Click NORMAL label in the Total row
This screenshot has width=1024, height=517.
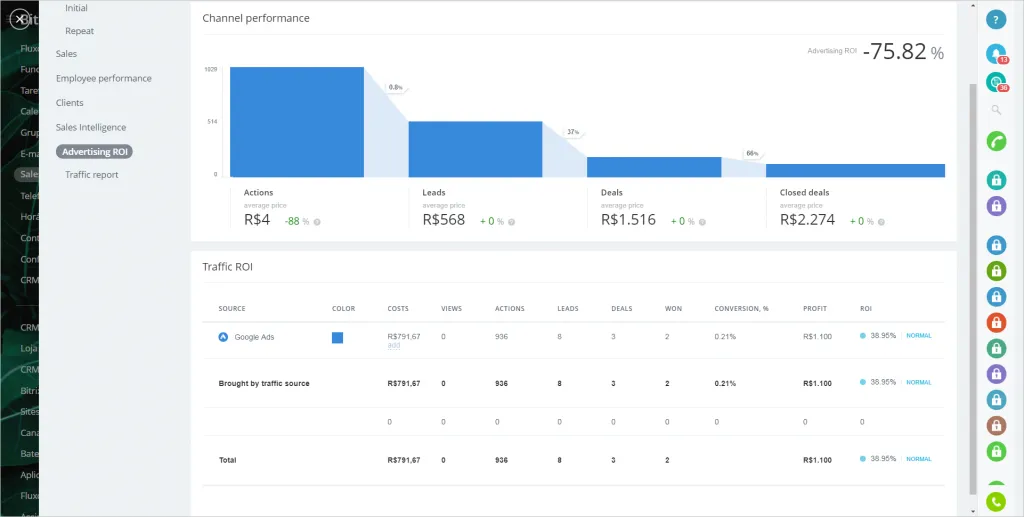tap(919, 459)
